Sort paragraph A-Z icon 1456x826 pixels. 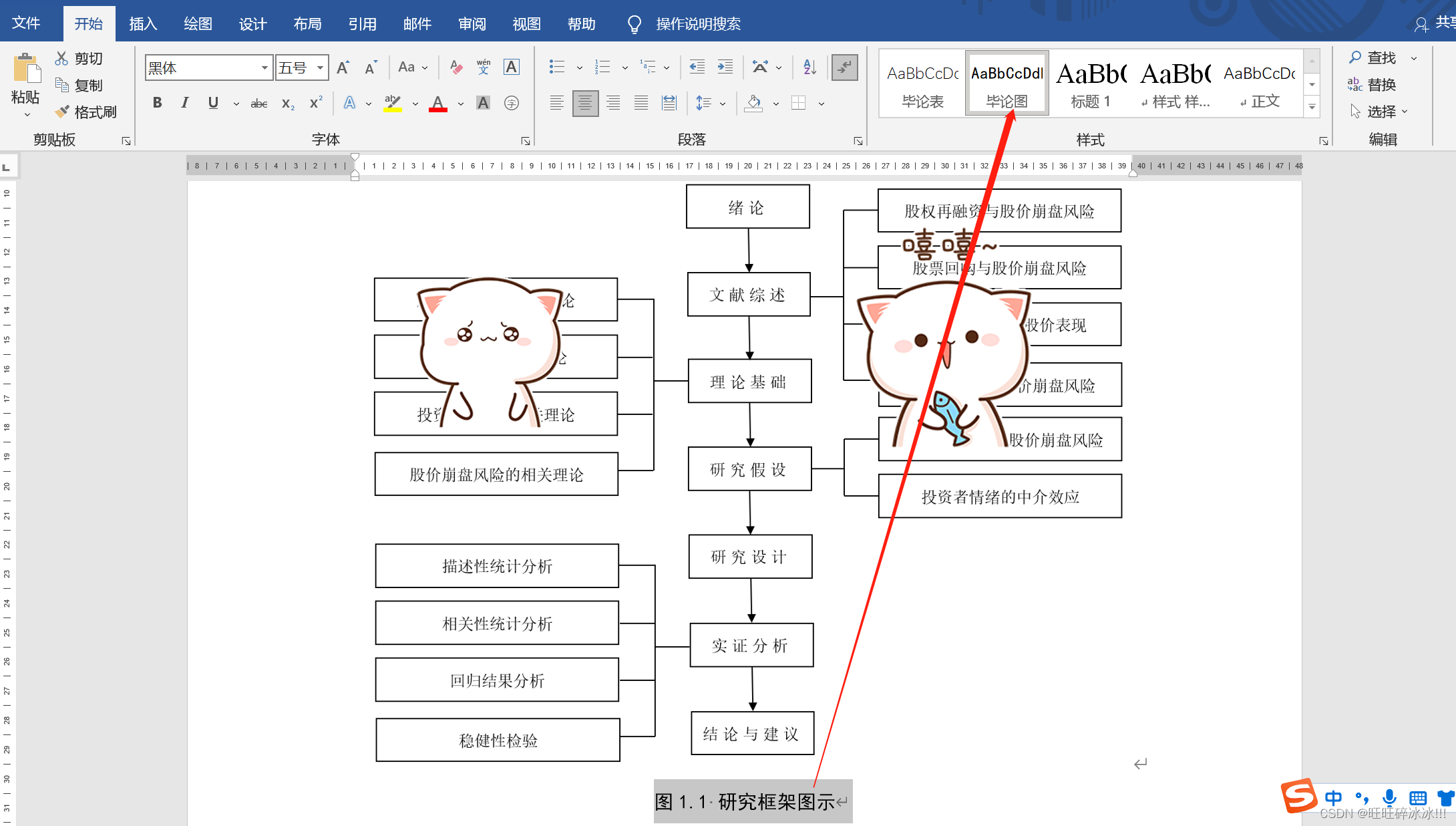(809, 67)
